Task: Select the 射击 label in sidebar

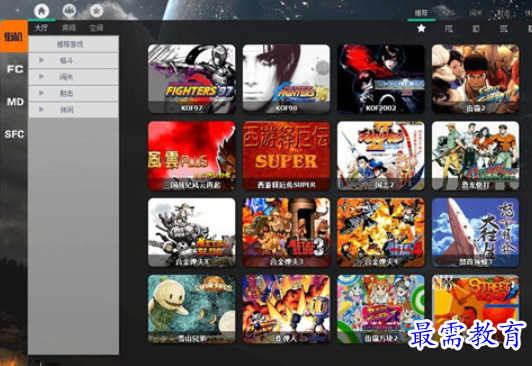Action: click(66, 93)
